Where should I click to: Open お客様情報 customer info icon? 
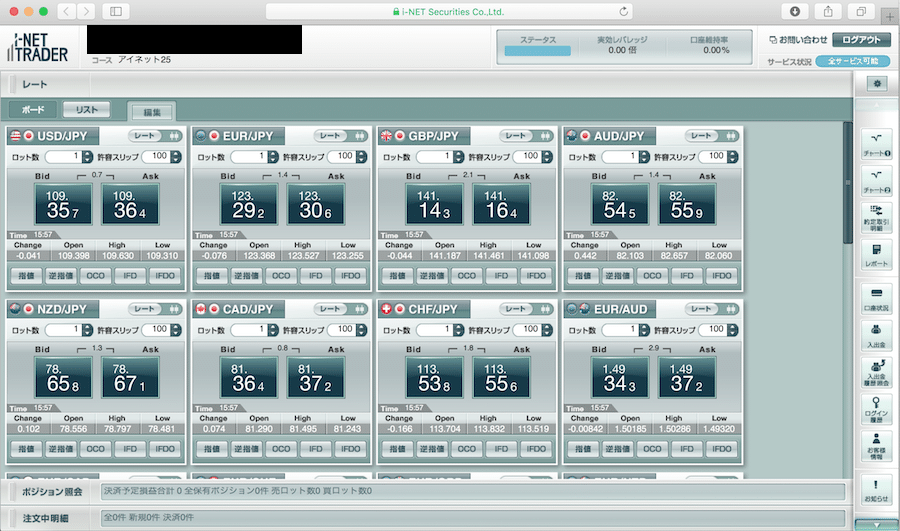(876, 446)
